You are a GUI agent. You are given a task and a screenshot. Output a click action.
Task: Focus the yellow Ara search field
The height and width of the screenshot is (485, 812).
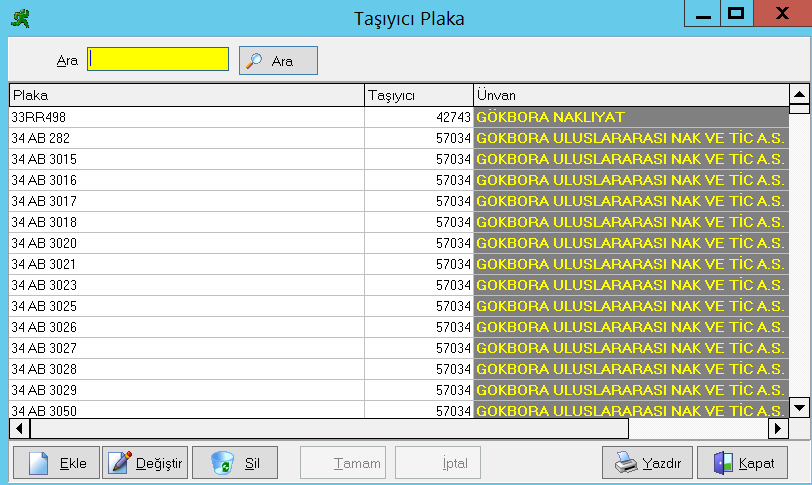158,59
